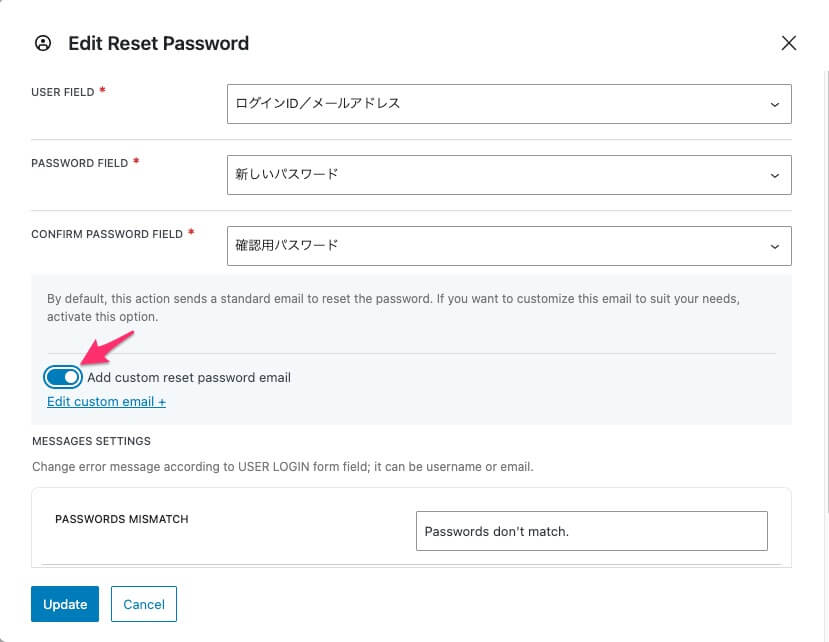Open the 確認用パスワード dropdown
Screen dimensions: 829x642
tap(500, 246)
